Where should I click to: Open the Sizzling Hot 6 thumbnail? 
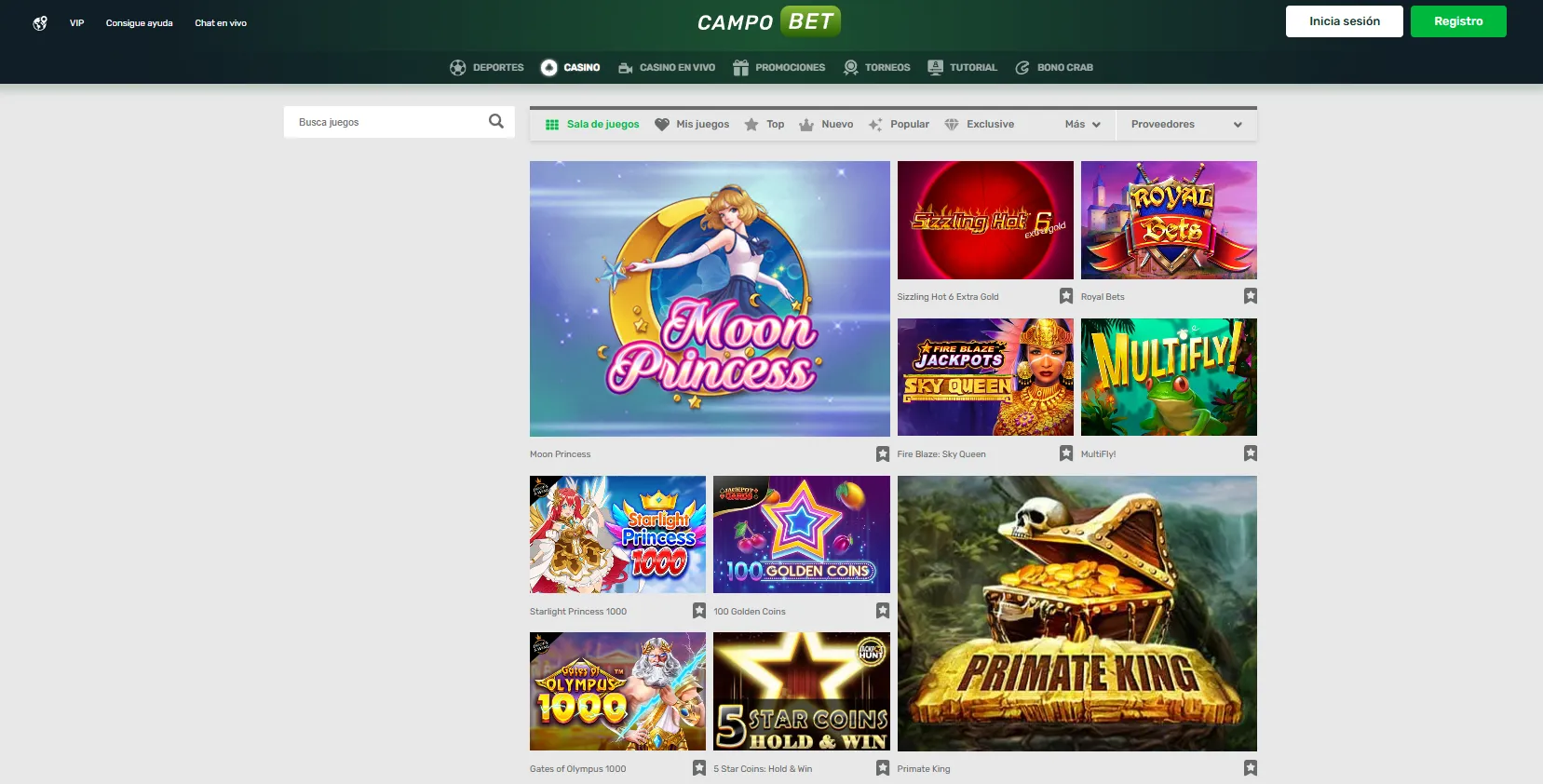(985, 220)
